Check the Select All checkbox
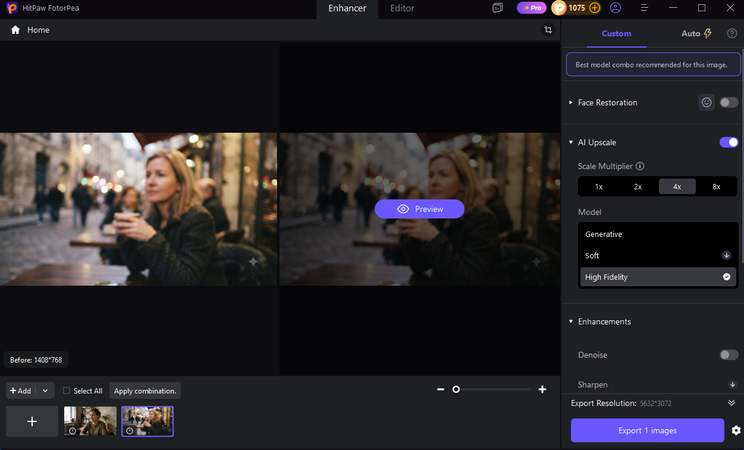Image resolution: width=744 pixels, height=450 pixels. point(66,391)
